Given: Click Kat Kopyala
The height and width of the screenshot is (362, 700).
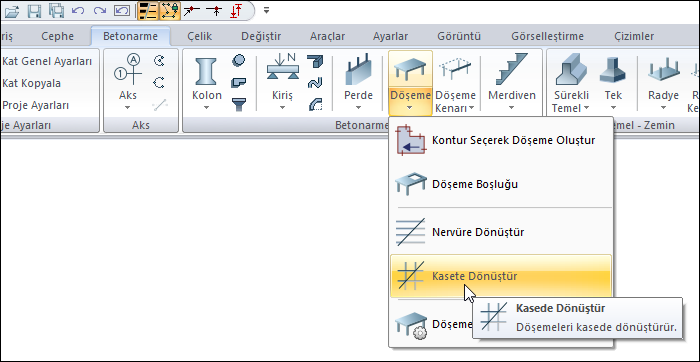Looking at the screenshot, I should [32, 83].
